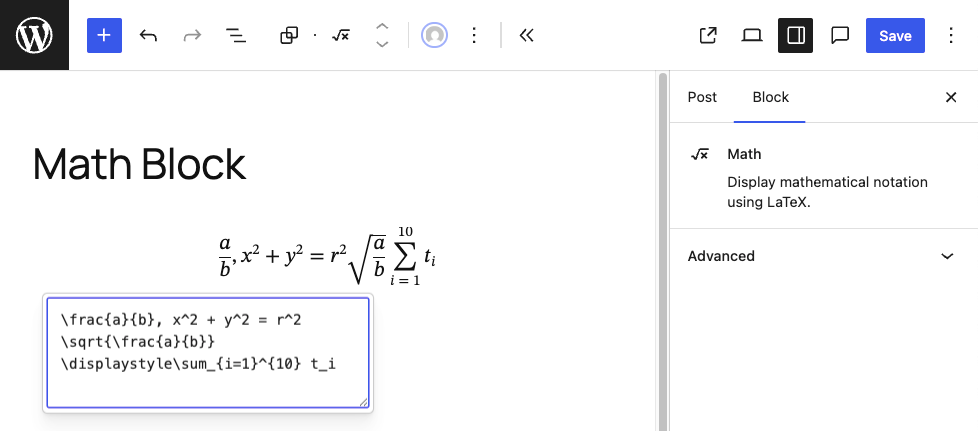
Task: Click the Save button
Action: pyautogui.click(x=895, y=35)
